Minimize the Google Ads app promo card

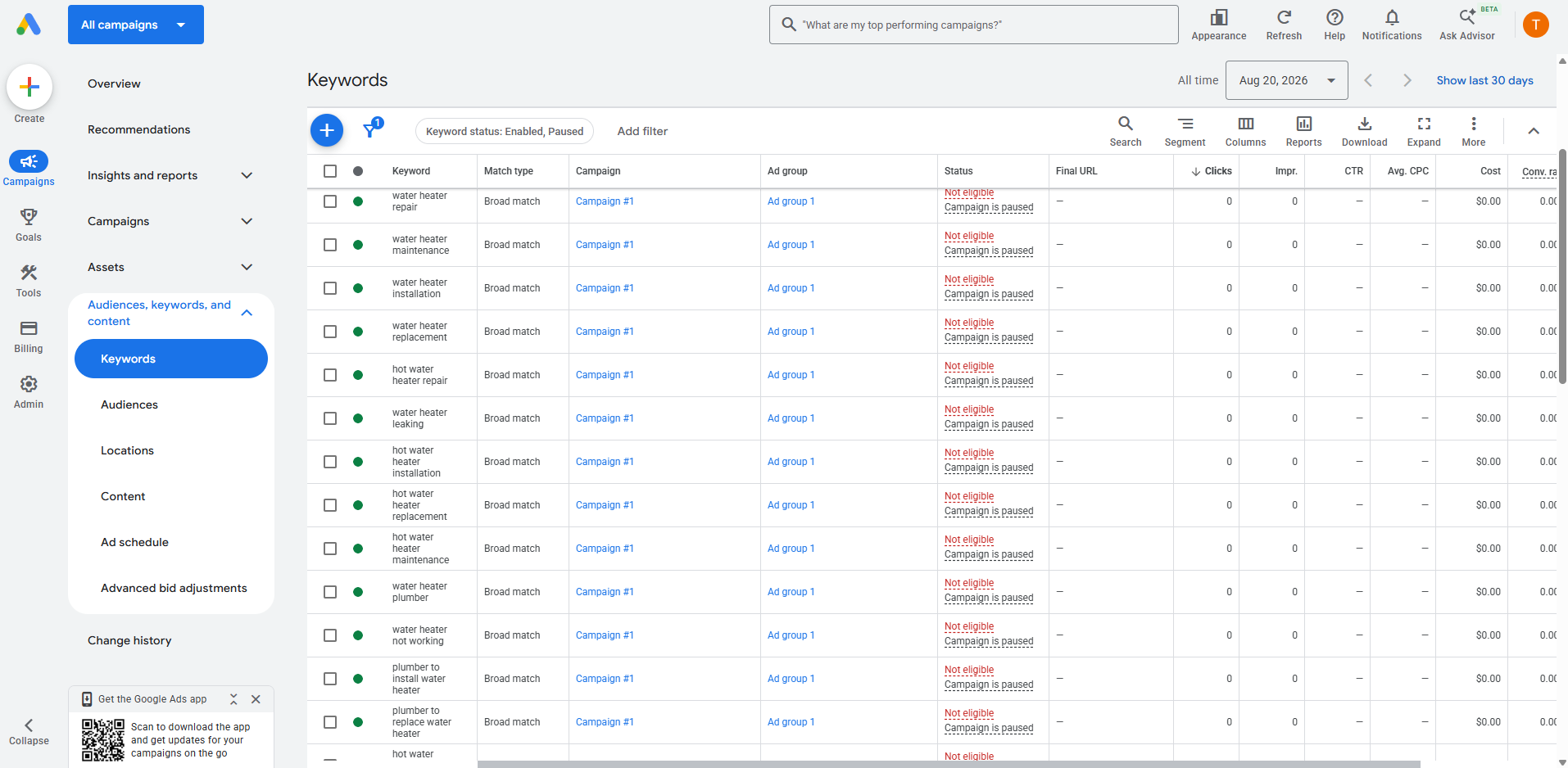click(233, 699)
